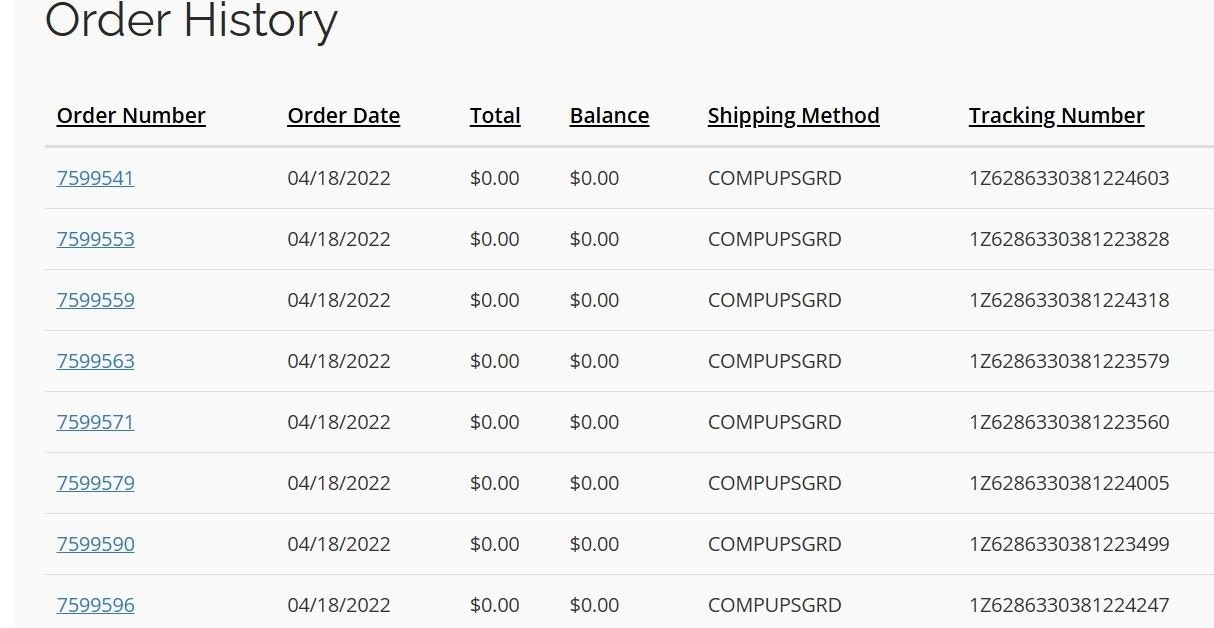This screenshot has height=628, width=1214.
Task: Click tracking number ending in 3579
Action: tap(1068, 361)
